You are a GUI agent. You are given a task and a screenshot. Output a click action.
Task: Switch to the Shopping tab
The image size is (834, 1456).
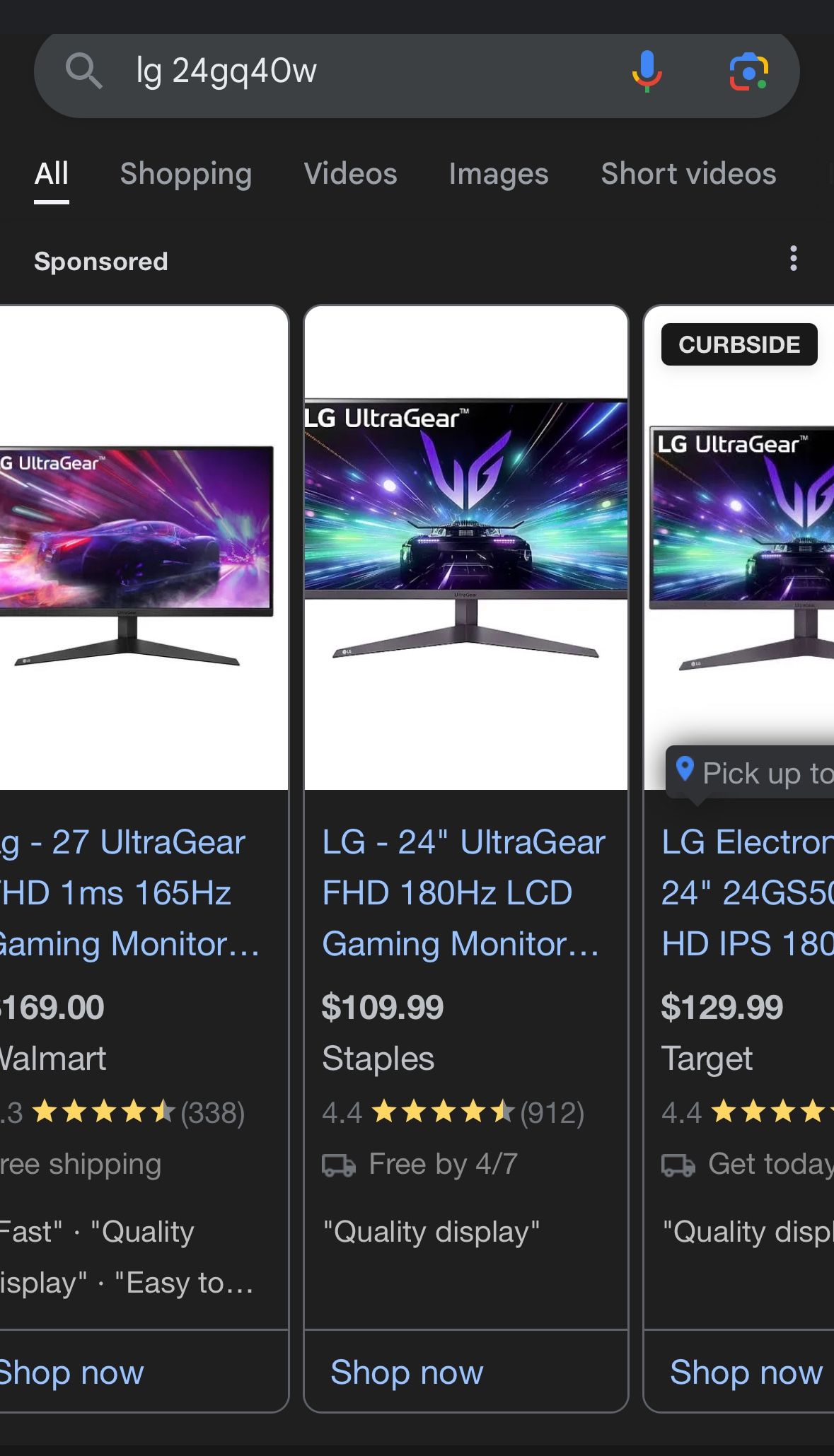[x=186, y=174]
